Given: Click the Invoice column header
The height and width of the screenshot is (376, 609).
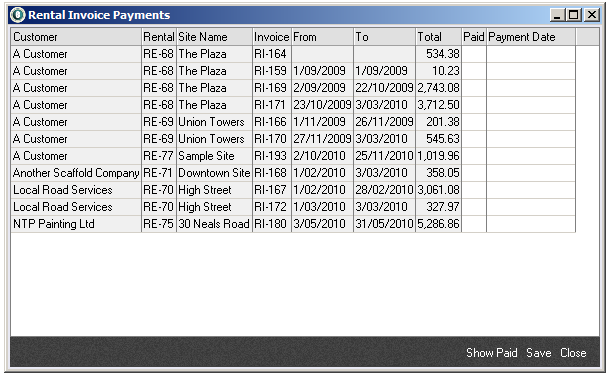Looking at the screenshot, I should [272, 37].
